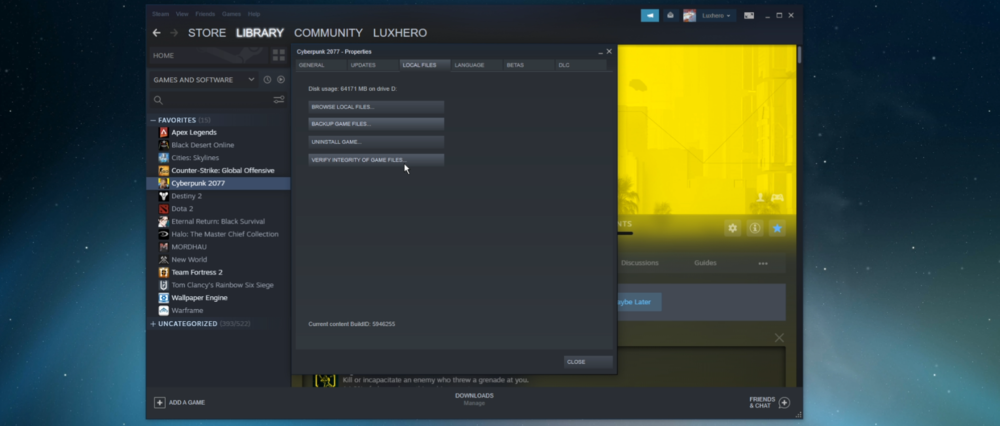This screenshot has width=1000, height=426.
Task: Select the Dota 2 game icon
Action: point(164,209)
